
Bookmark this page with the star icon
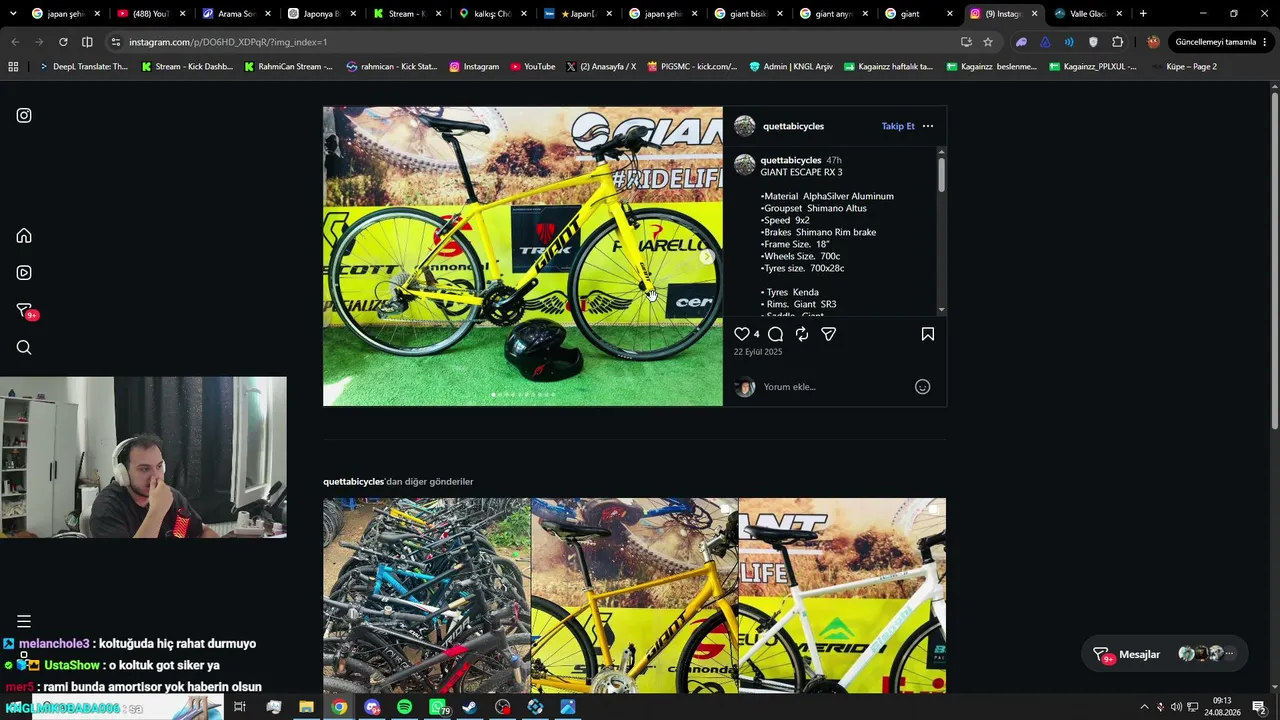tap(988, 42)
